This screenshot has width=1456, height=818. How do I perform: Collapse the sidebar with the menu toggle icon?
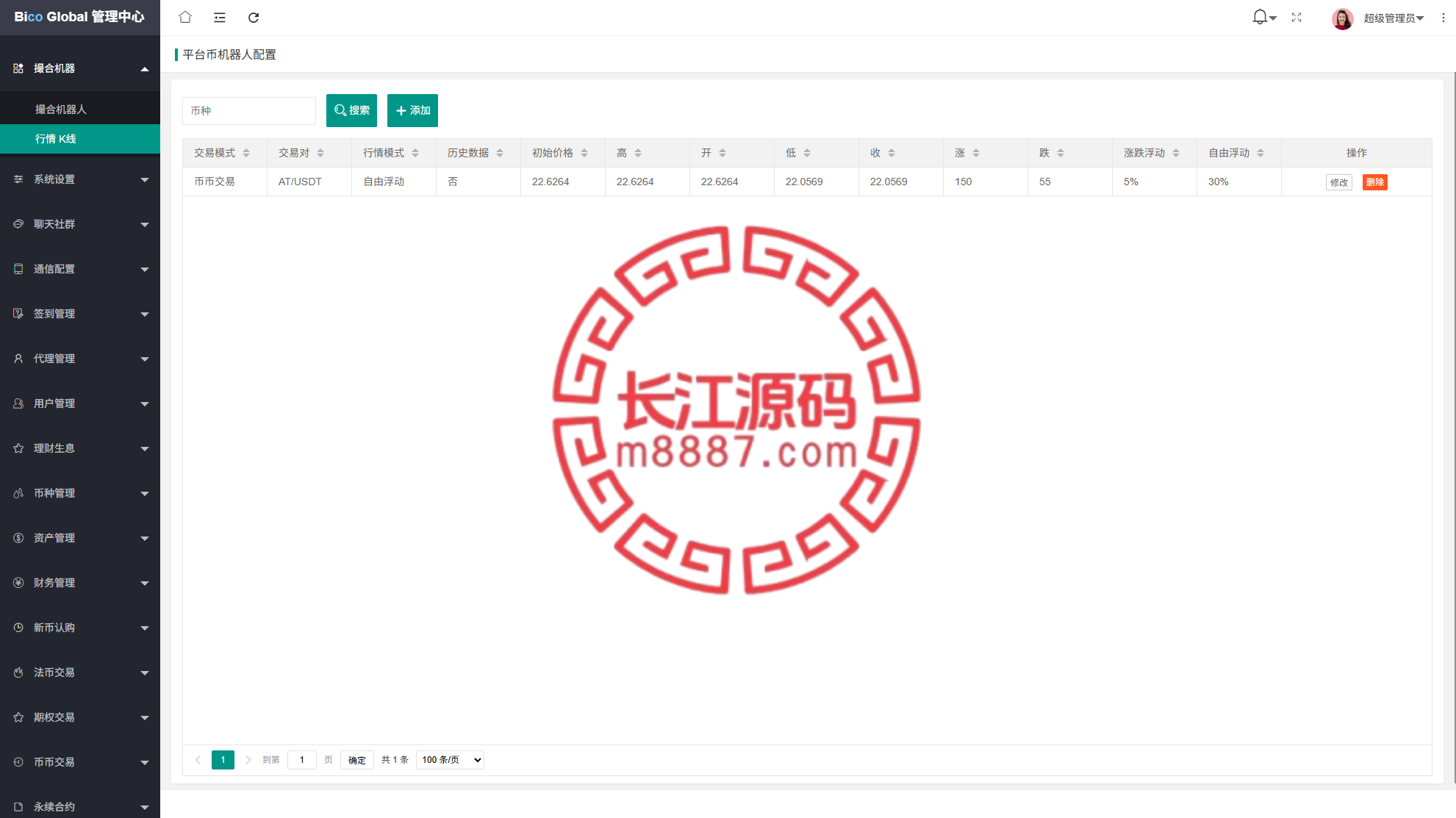pos(220,17)
